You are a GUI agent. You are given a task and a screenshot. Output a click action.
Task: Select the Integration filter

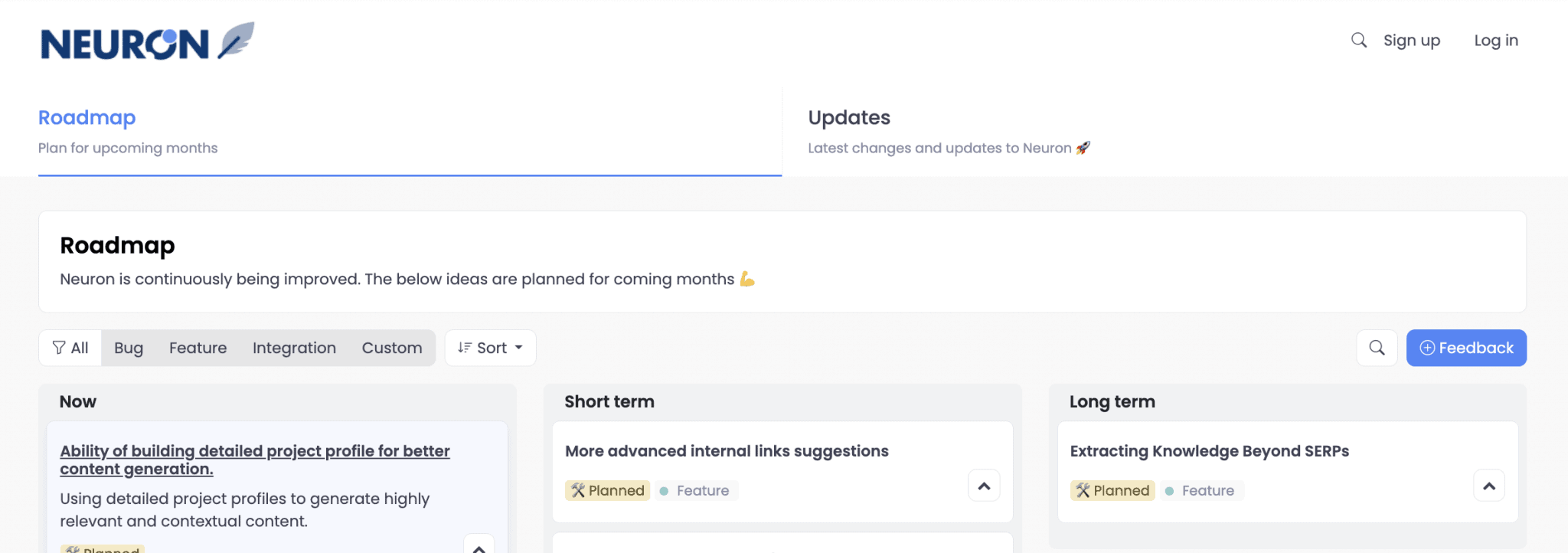[293, 348]
